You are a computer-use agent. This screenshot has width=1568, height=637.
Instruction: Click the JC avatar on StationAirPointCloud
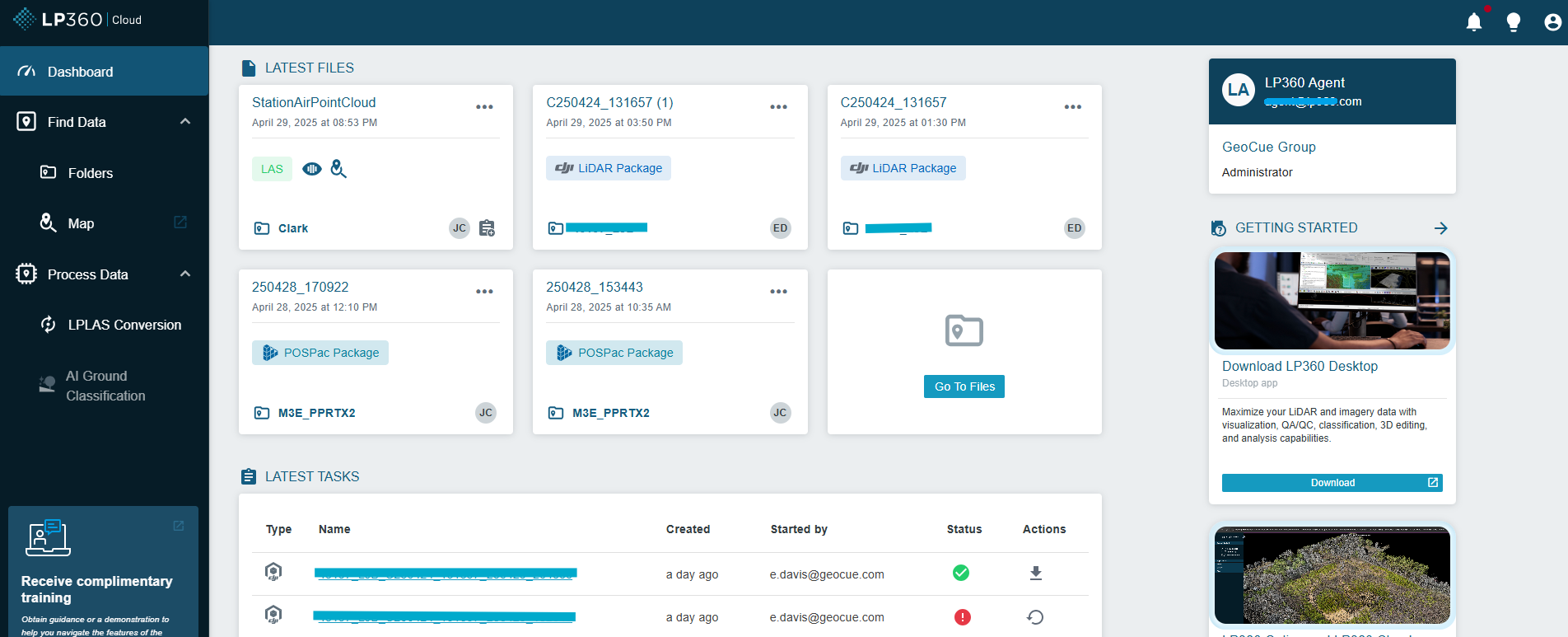(x=460, y=228)
